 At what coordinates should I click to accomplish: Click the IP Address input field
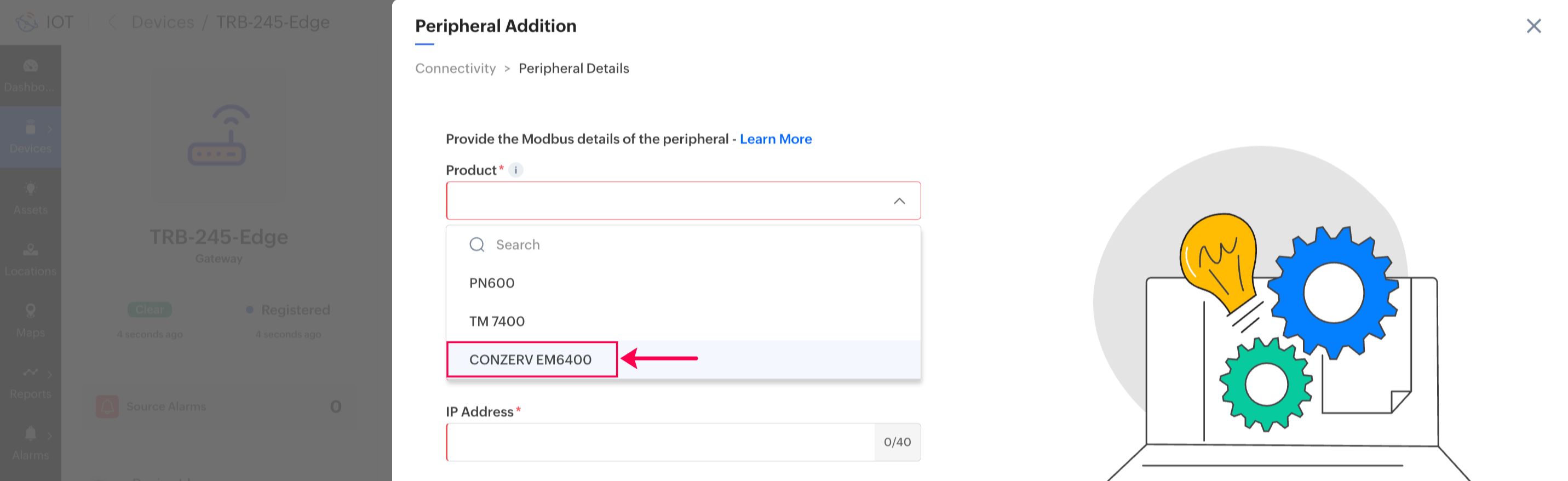(660, 442)
